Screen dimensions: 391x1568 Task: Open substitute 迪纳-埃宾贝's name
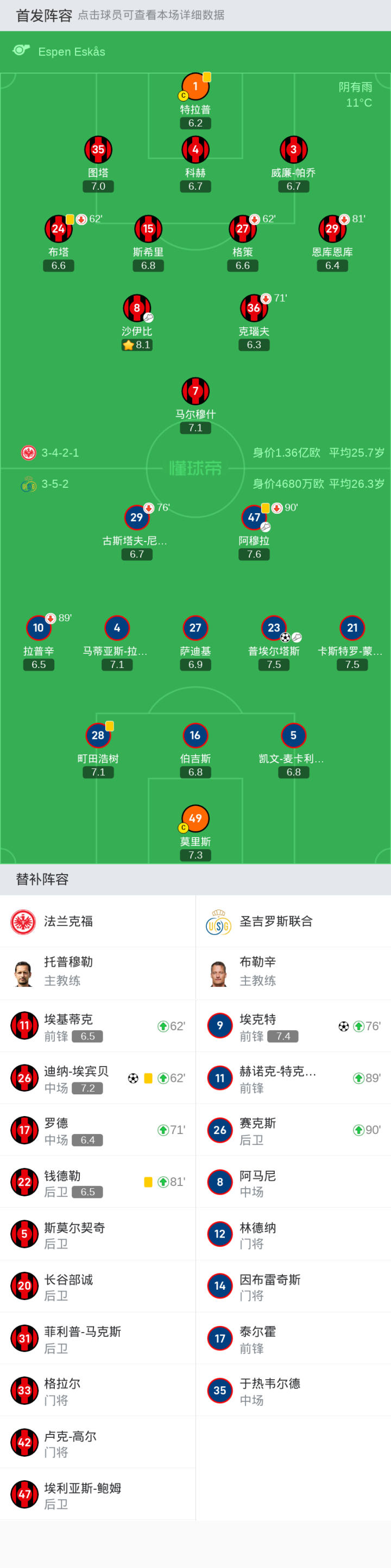point(76,1072)
